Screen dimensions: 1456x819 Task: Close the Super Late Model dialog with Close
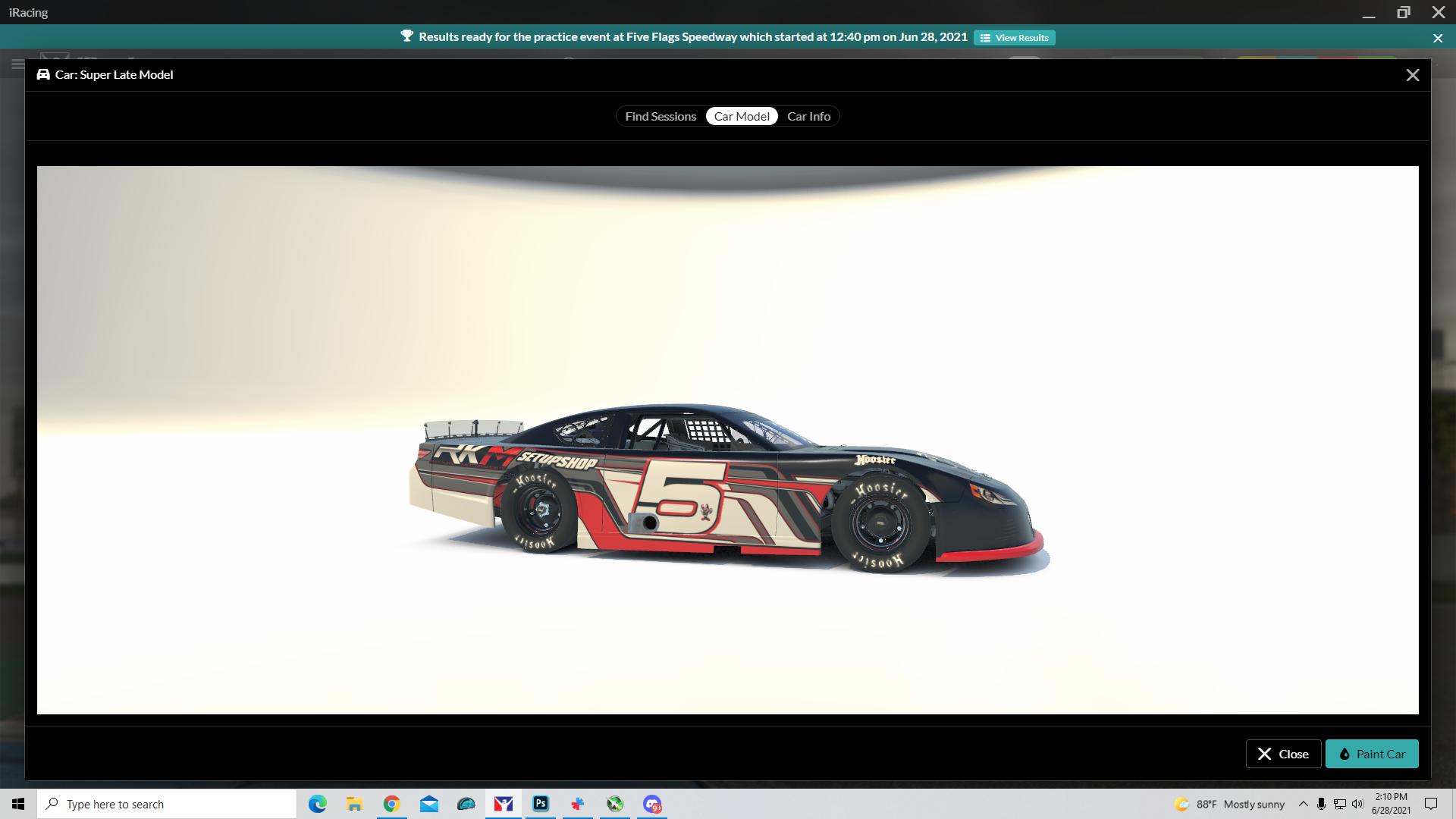point(1282,754)
